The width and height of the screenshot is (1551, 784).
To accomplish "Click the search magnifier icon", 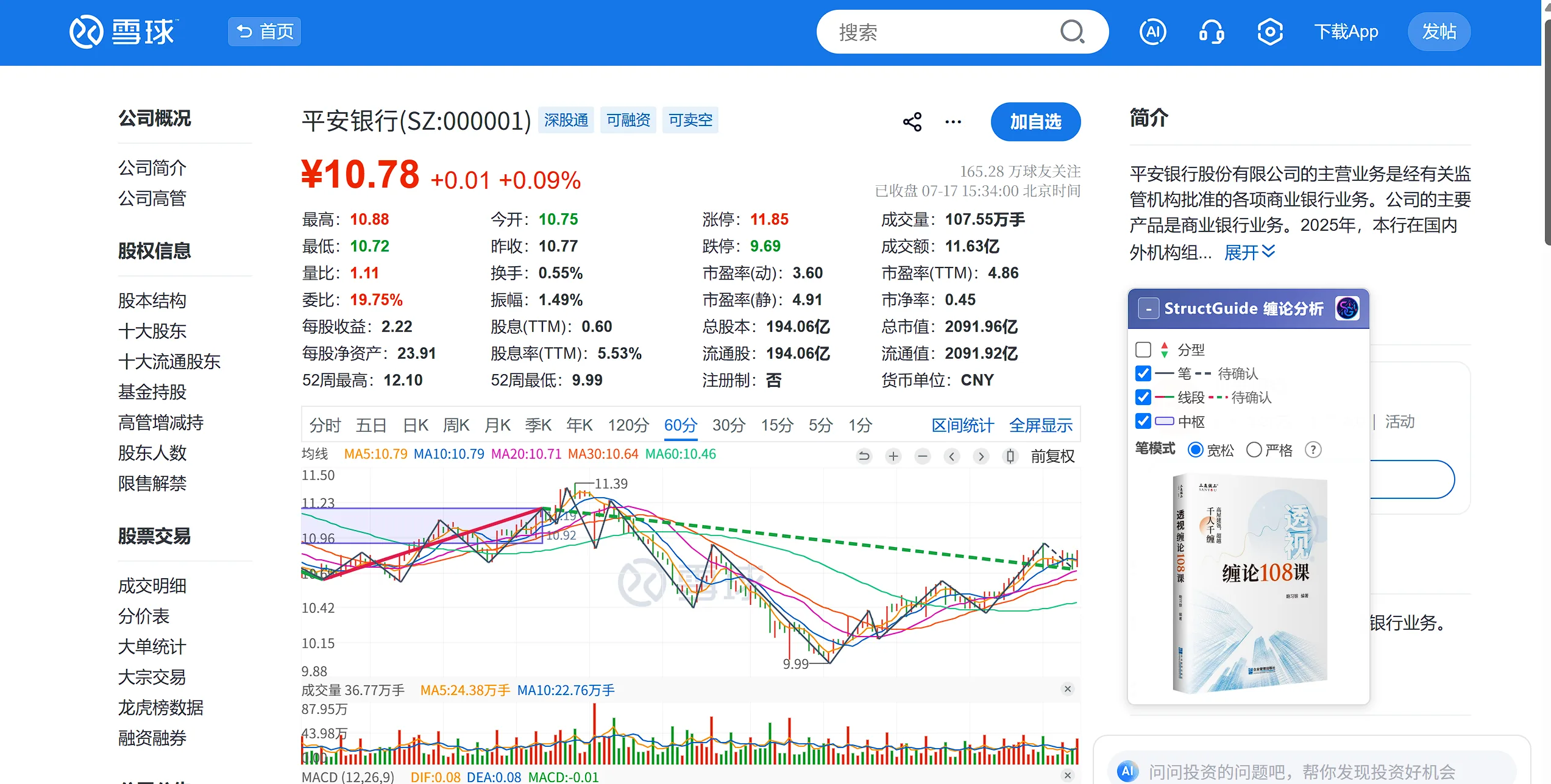I will click(1072, 32).
